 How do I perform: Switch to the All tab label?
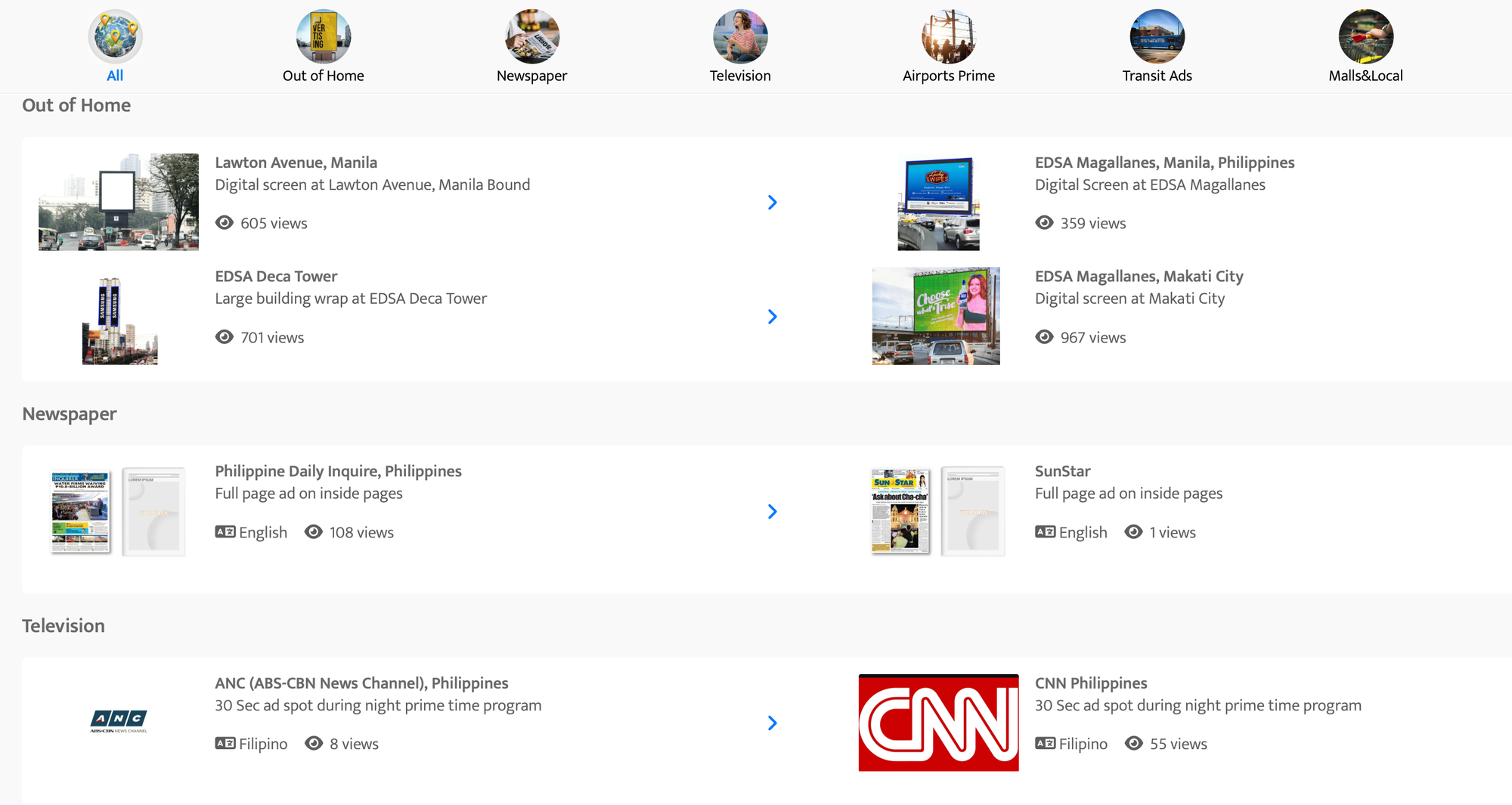coord(115,76)
